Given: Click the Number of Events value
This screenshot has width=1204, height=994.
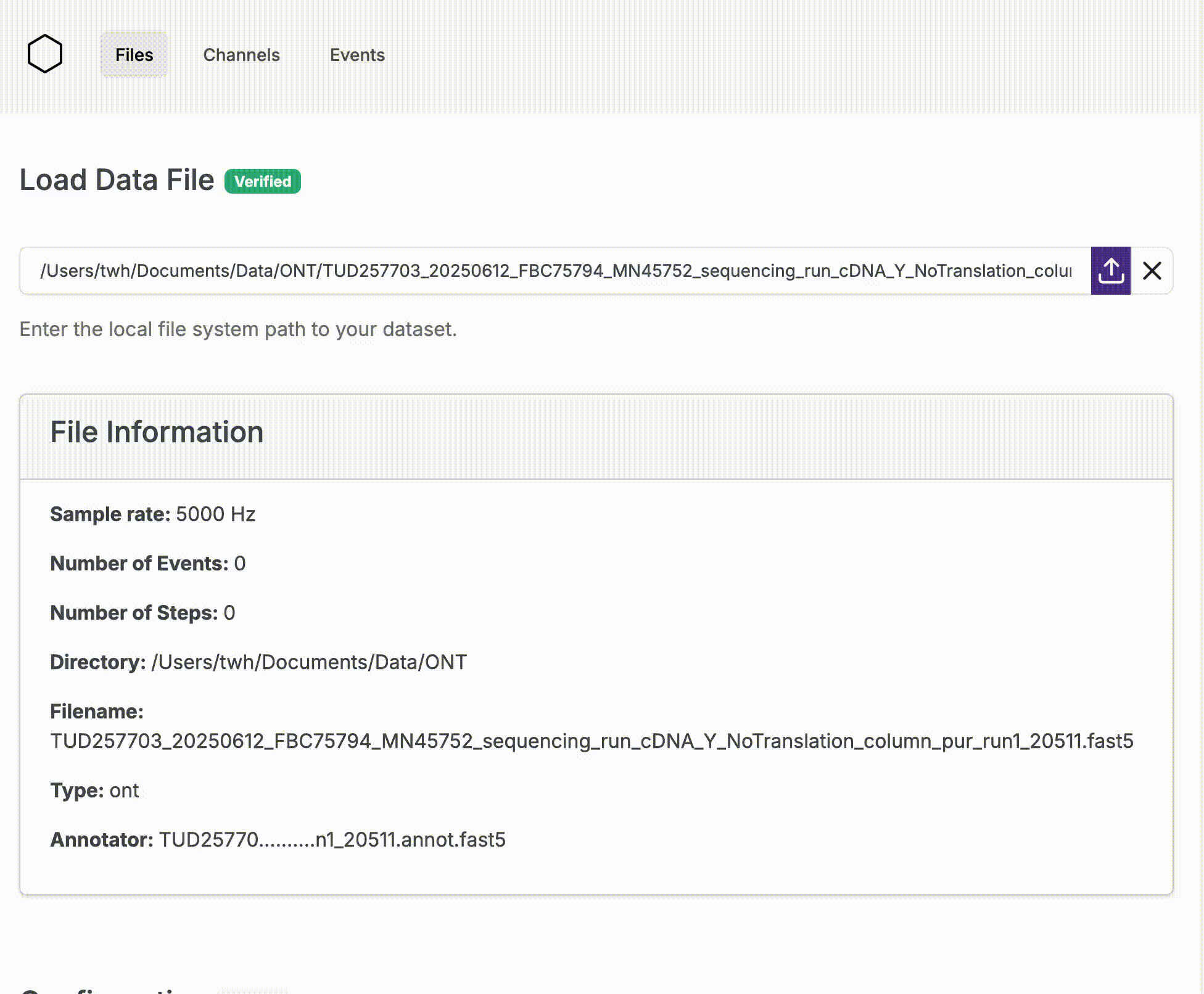Looking at the screenshot, I should 240,564.
